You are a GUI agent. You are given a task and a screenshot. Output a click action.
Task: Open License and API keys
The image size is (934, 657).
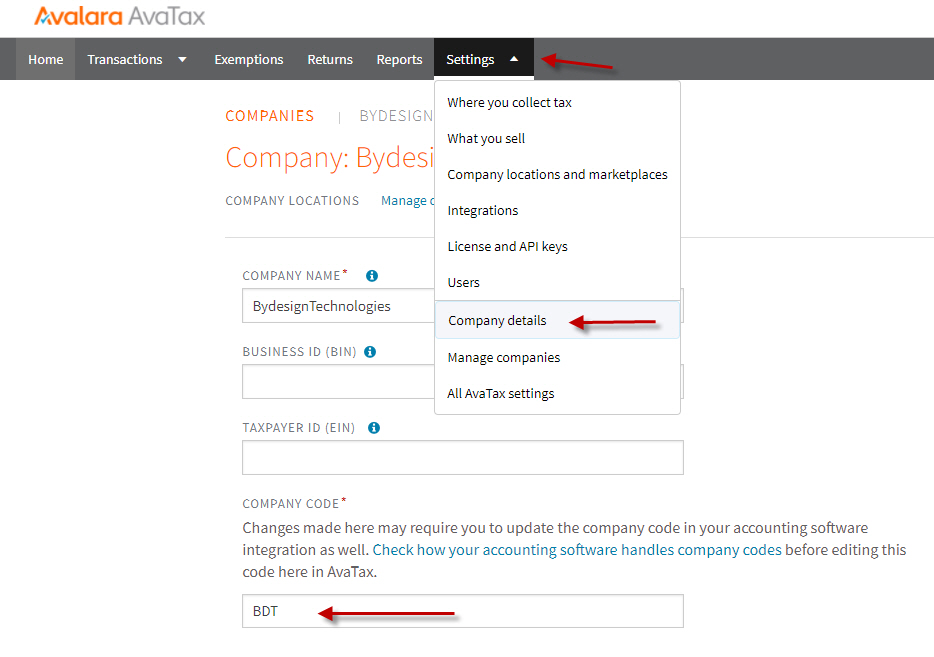(507, 247)
